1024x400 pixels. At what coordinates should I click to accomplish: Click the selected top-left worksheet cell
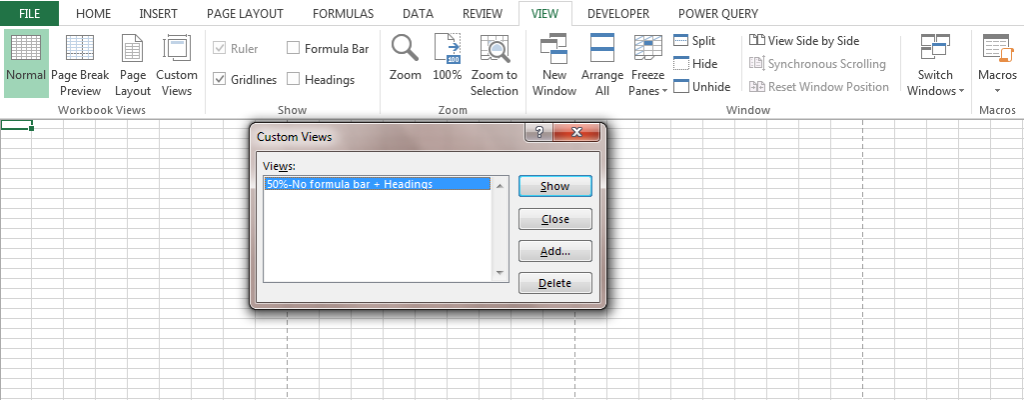pos(16,124)
